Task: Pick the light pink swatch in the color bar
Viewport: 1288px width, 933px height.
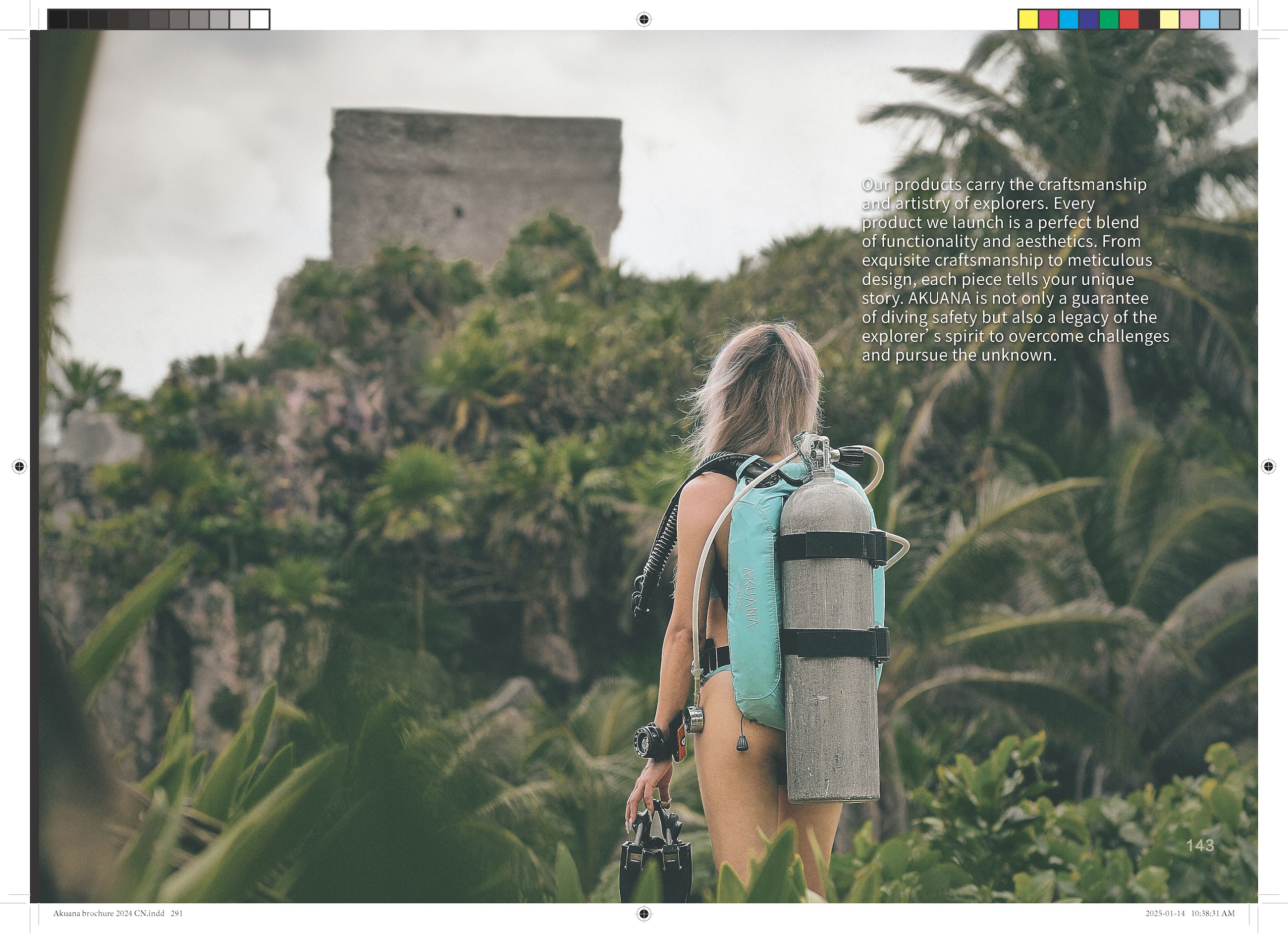Action: pyautogui.click(x=1189, y=19)
